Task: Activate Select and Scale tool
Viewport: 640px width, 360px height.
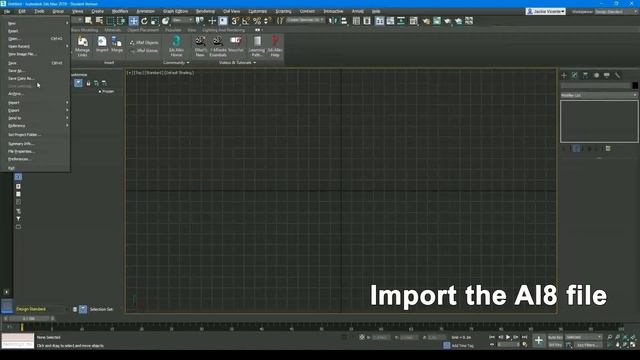Action: pos(155,20)
